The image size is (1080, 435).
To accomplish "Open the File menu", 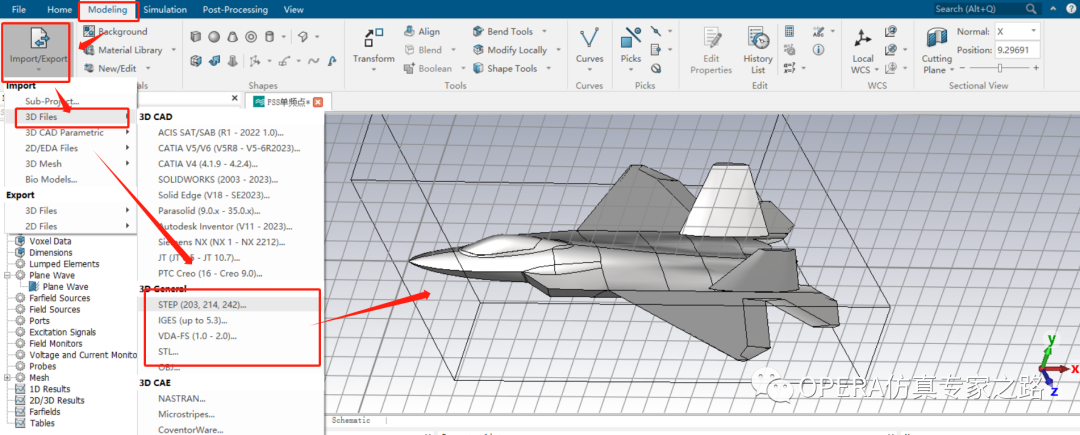I will (x=19, y=10).
